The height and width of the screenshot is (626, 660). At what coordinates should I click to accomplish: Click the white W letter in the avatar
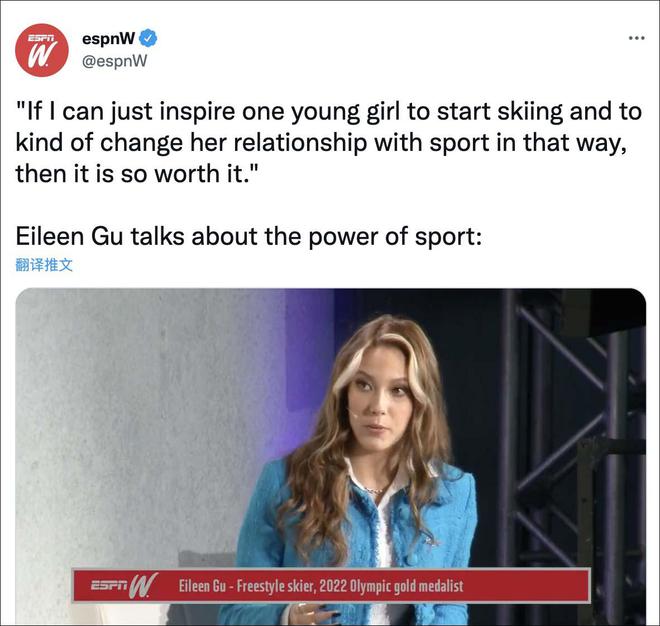pyautogui.click(x=42, y=55)
